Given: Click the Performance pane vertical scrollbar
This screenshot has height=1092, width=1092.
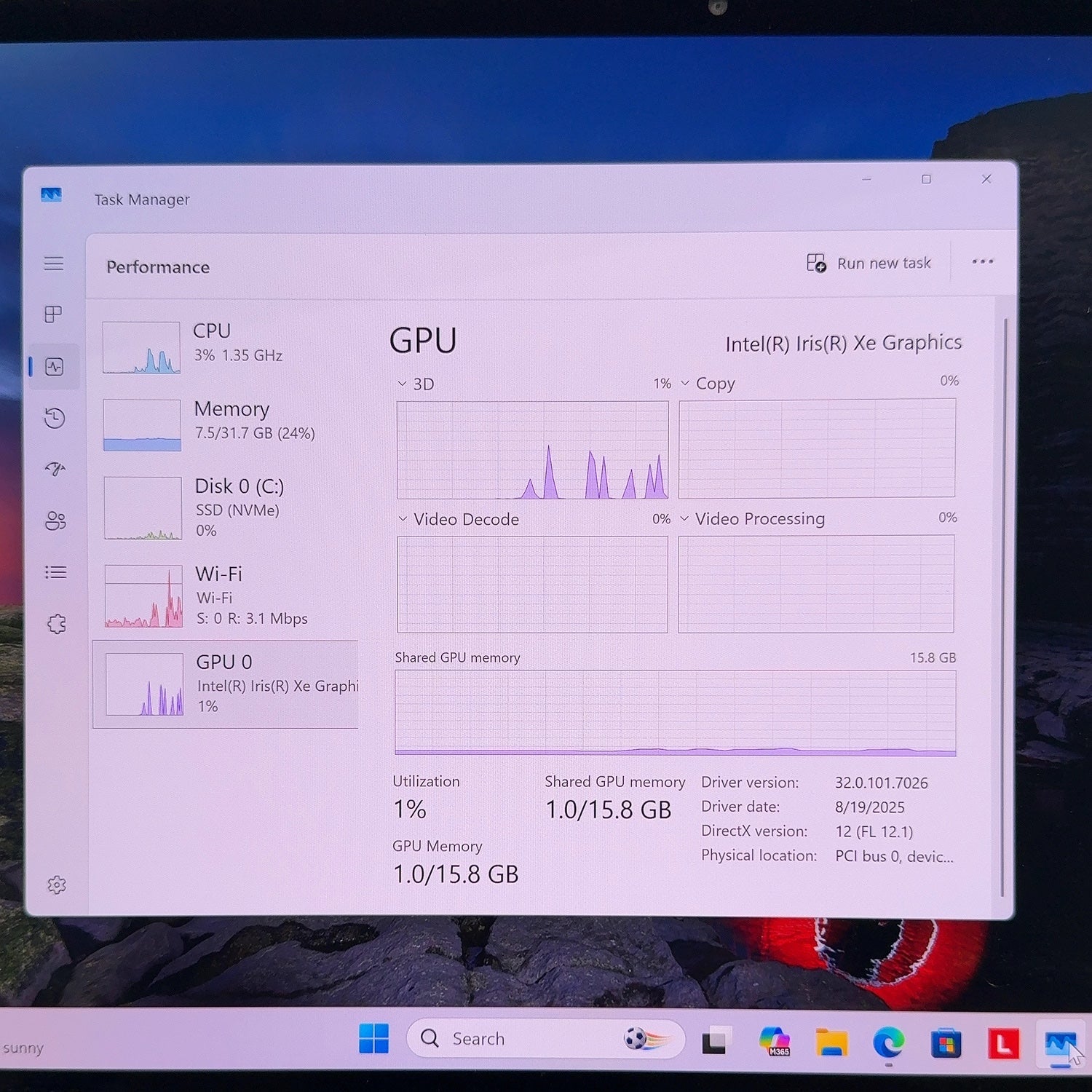Looking at the screenshot, I should click(x=1004, y=608).
